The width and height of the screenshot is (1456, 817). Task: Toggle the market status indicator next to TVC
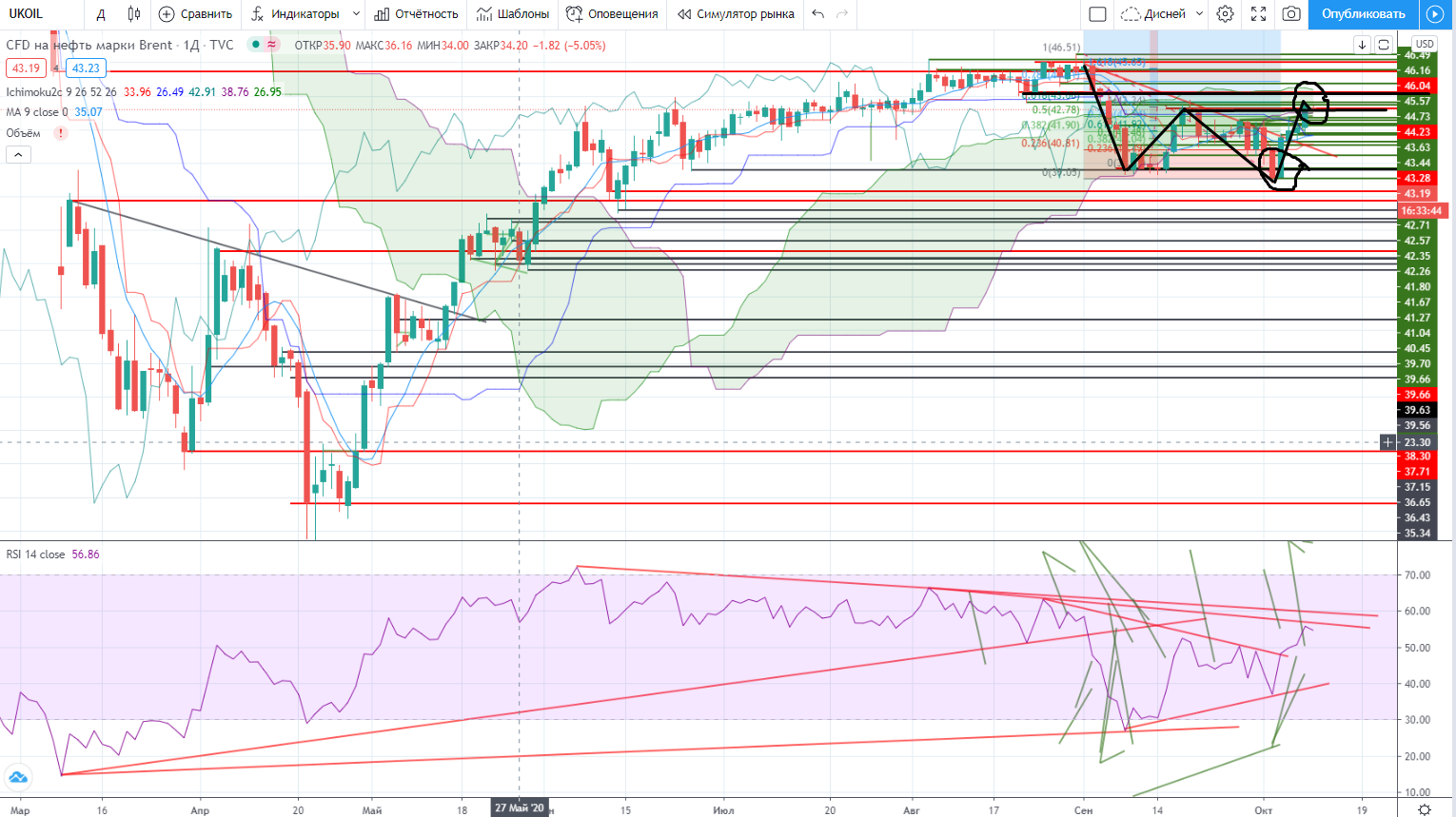point(255,45)
